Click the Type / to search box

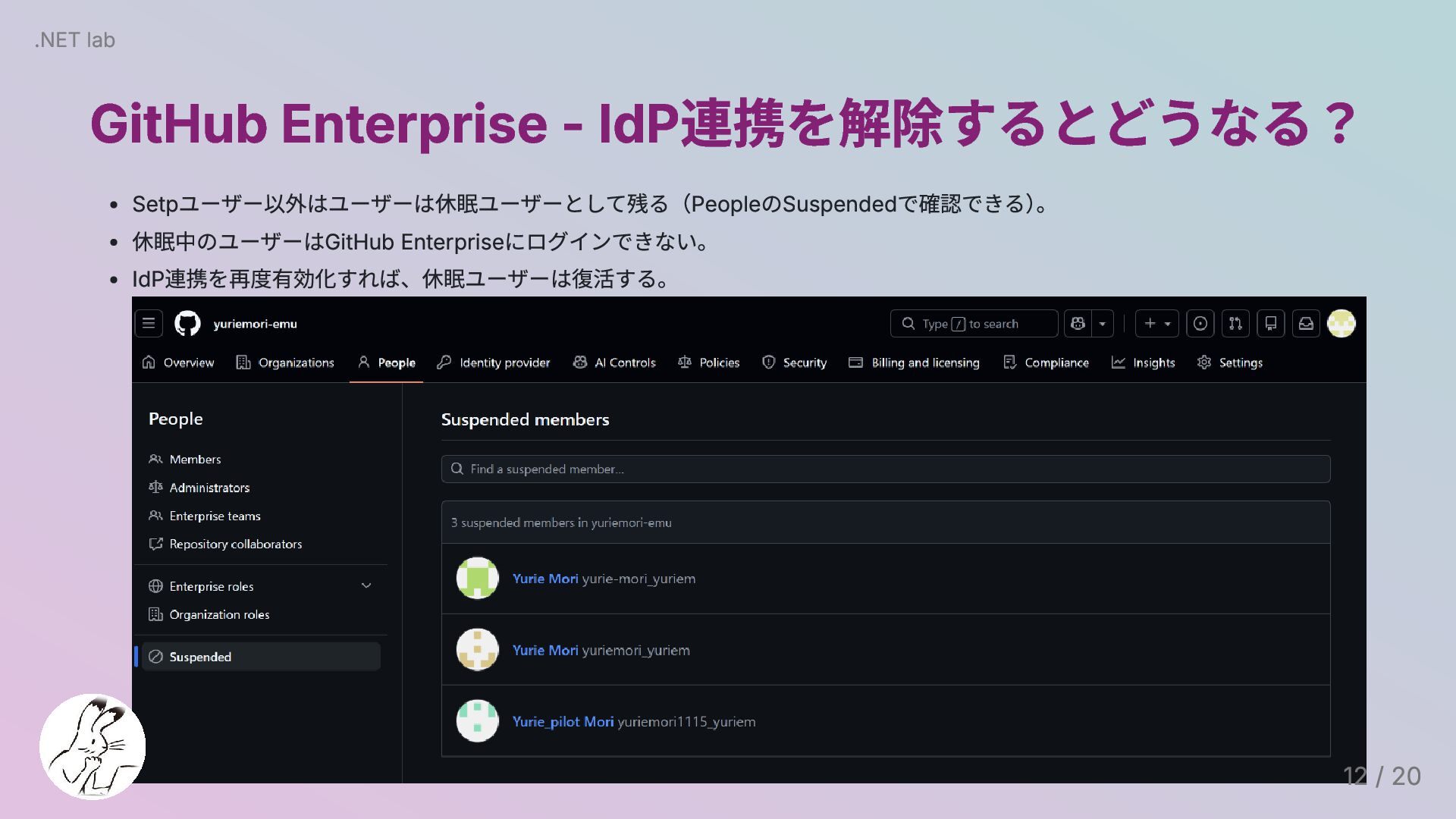[974, 324]
